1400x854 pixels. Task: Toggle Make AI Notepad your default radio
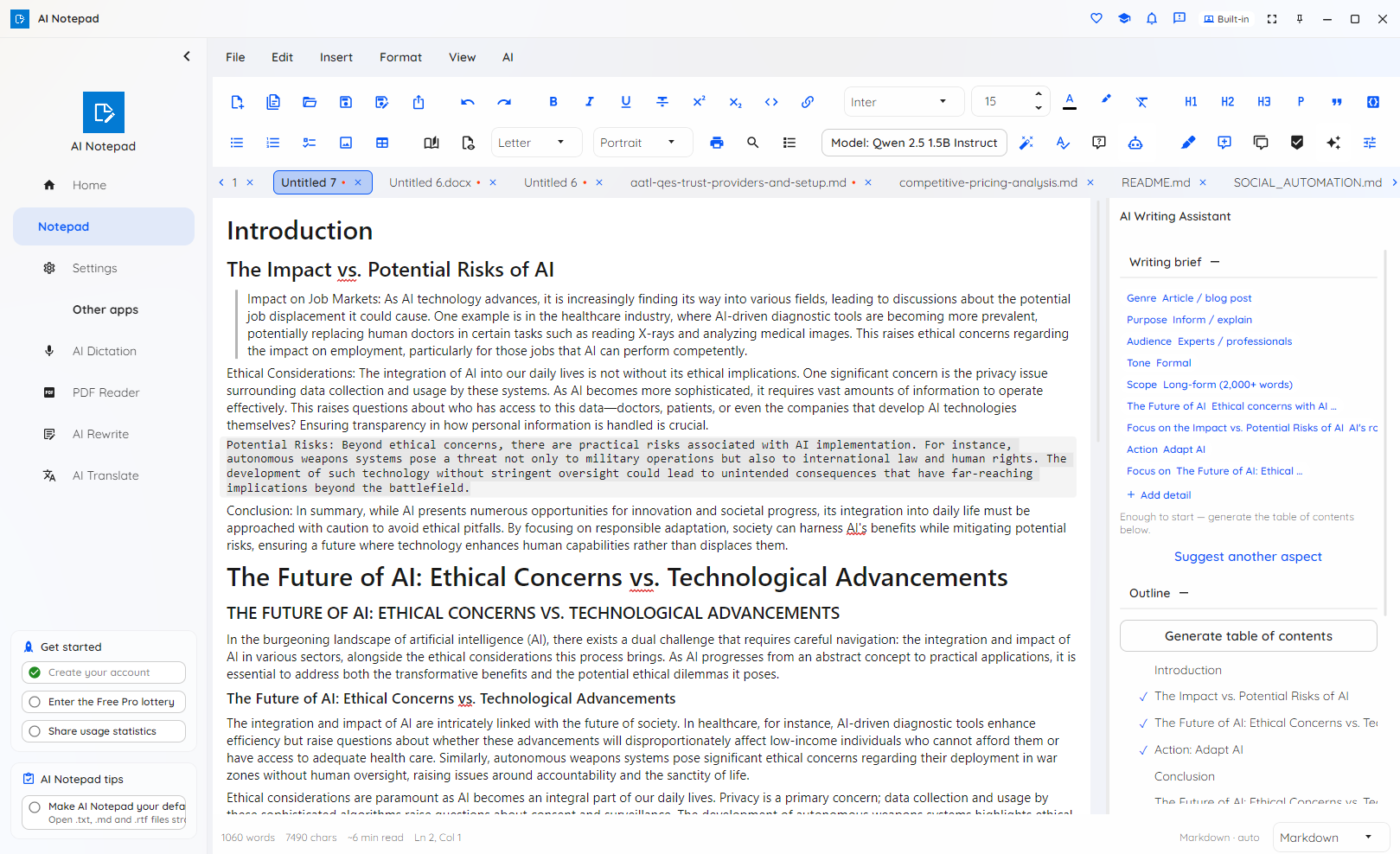35,807
